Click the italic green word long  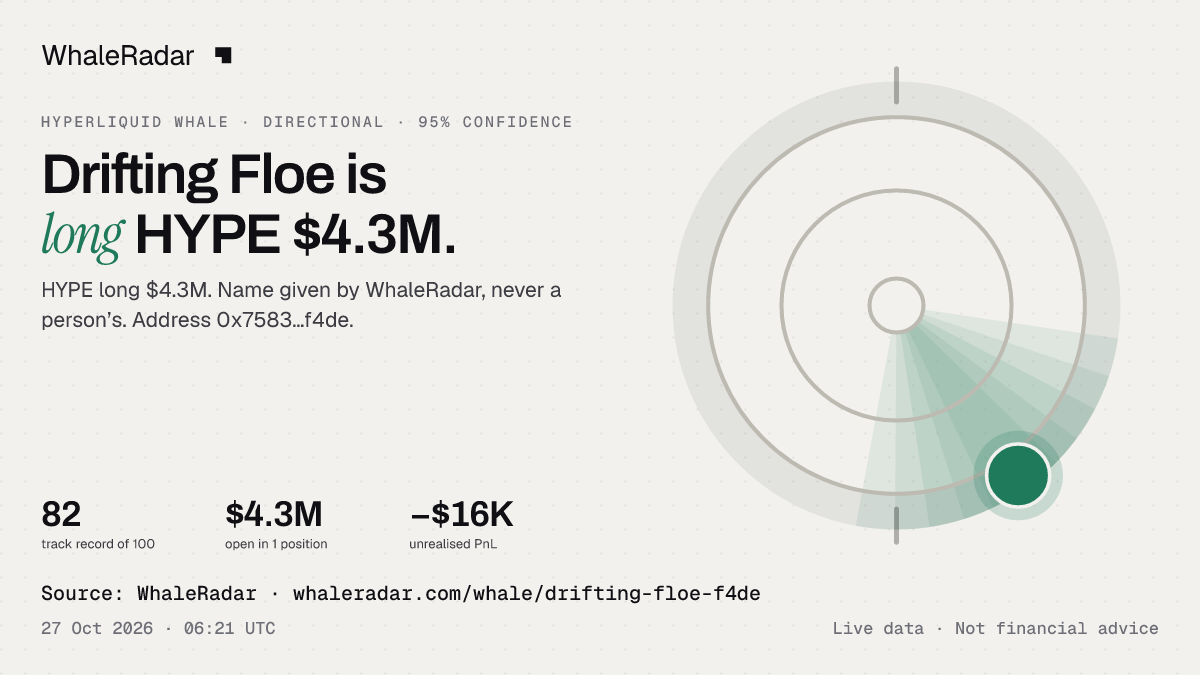point(83,236)
